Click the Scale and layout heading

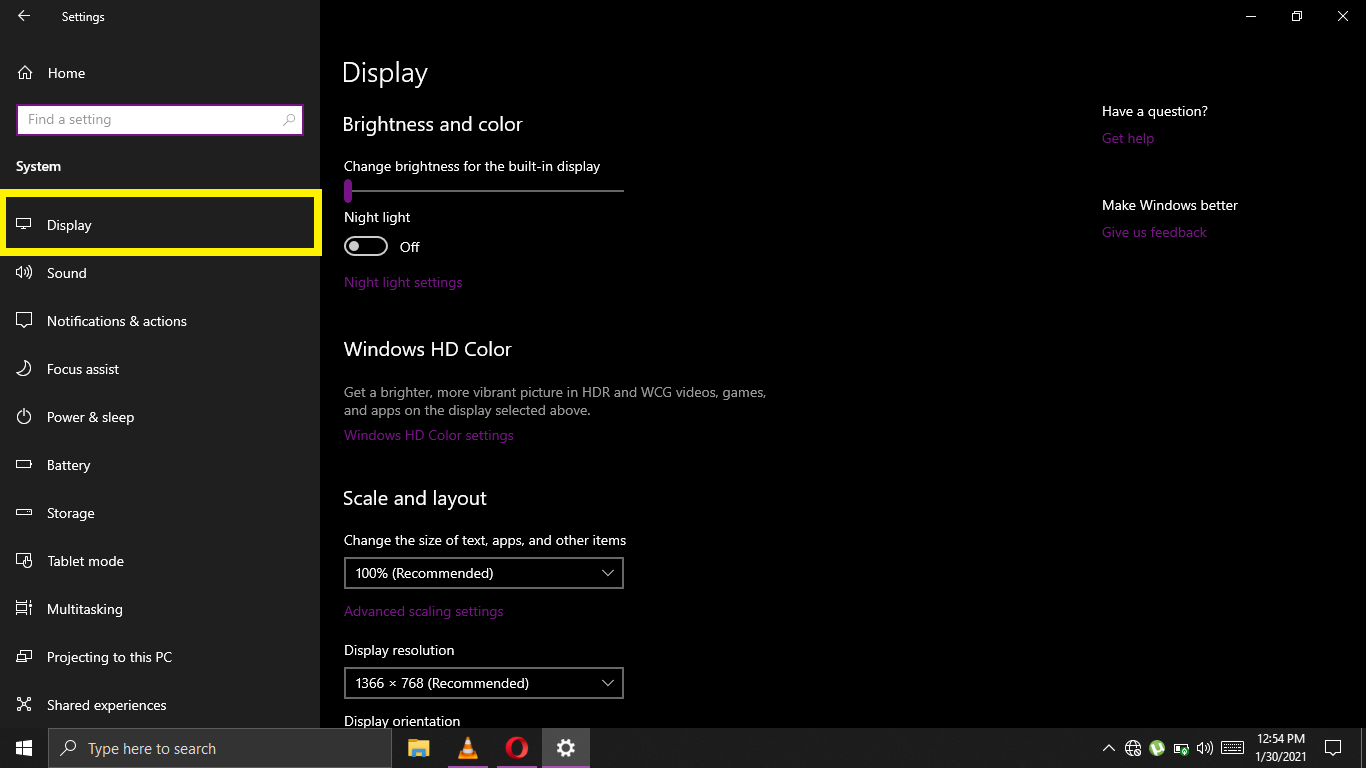415,499
